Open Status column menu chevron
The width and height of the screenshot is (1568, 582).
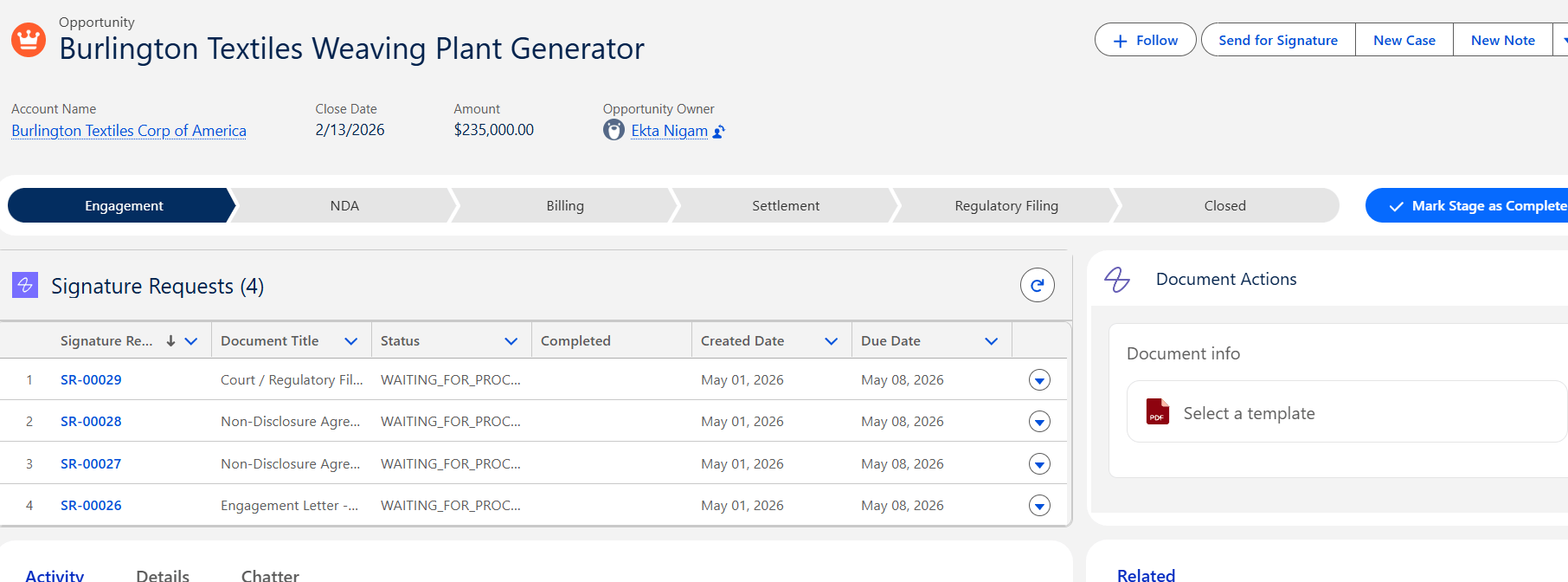click(511, 341)
